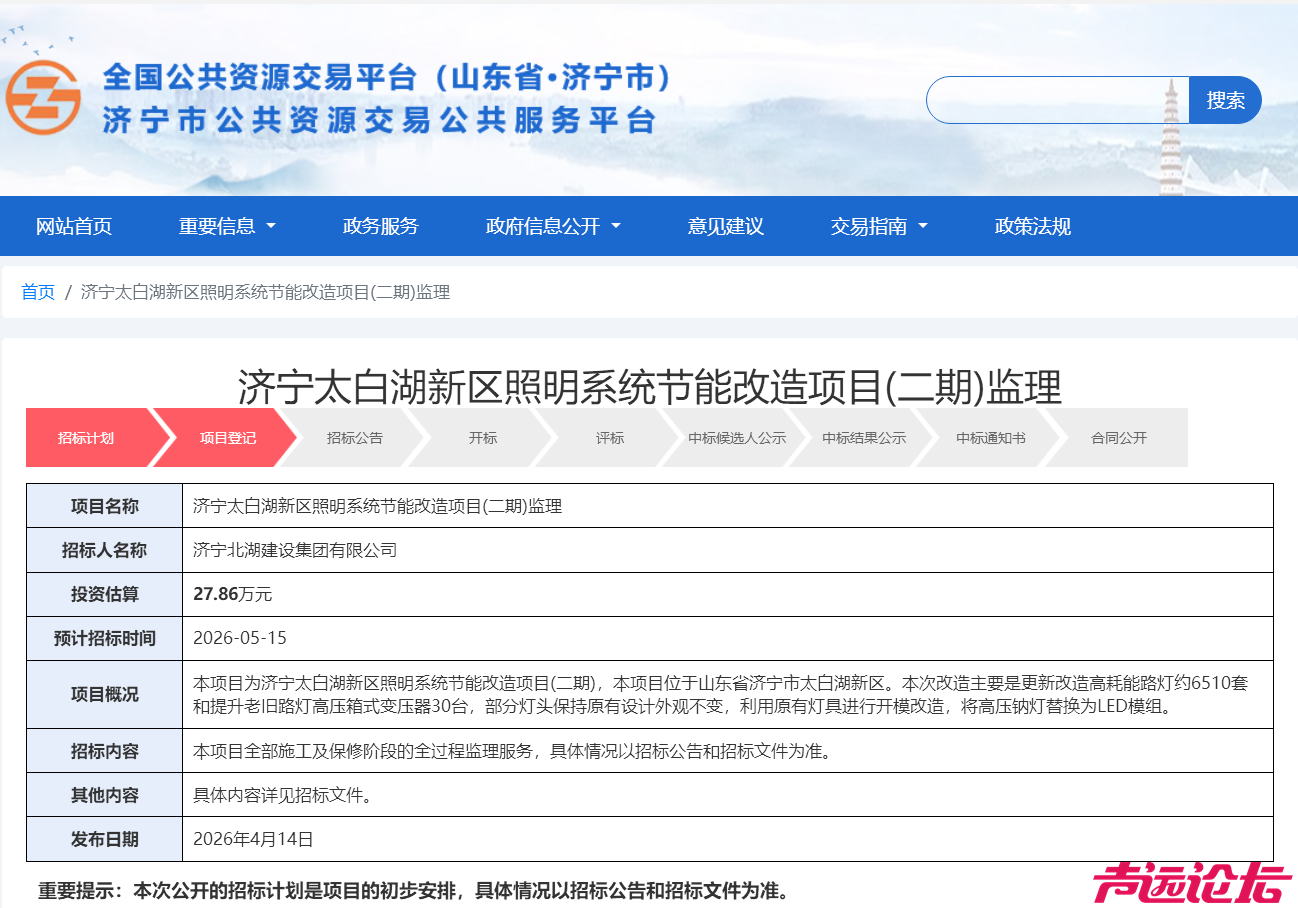This screenshot has height=908, width=1298.
Task: Open the 意见建议 navigation item
Action: [725, 226]
